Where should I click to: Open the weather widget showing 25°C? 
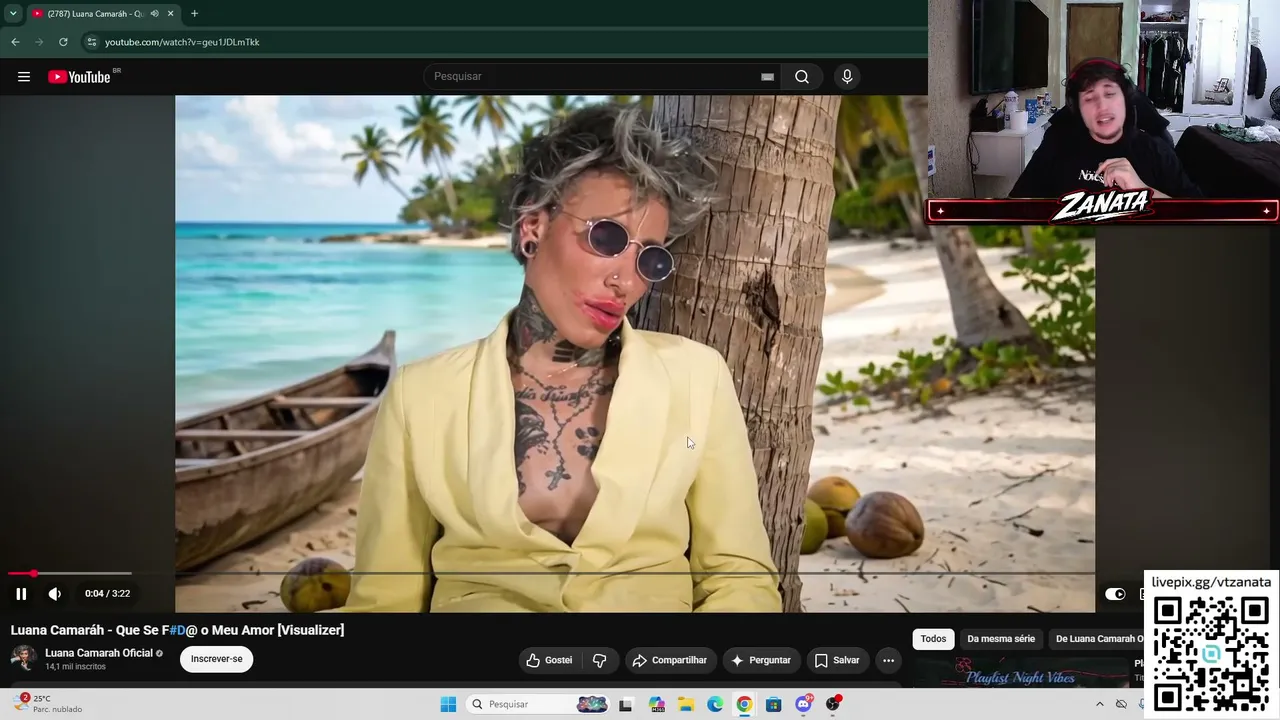tap(48, 704)
